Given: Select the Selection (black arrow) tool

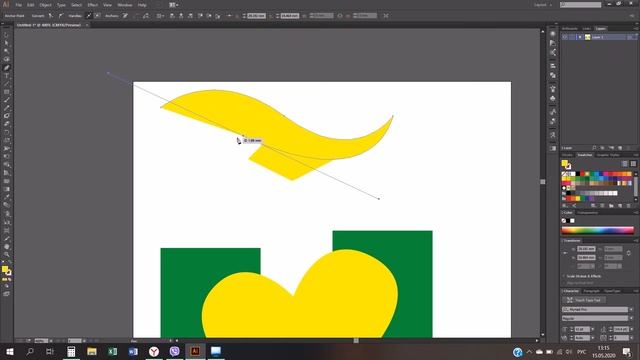Looking at the screenshot, I should [x=7, y=35].
